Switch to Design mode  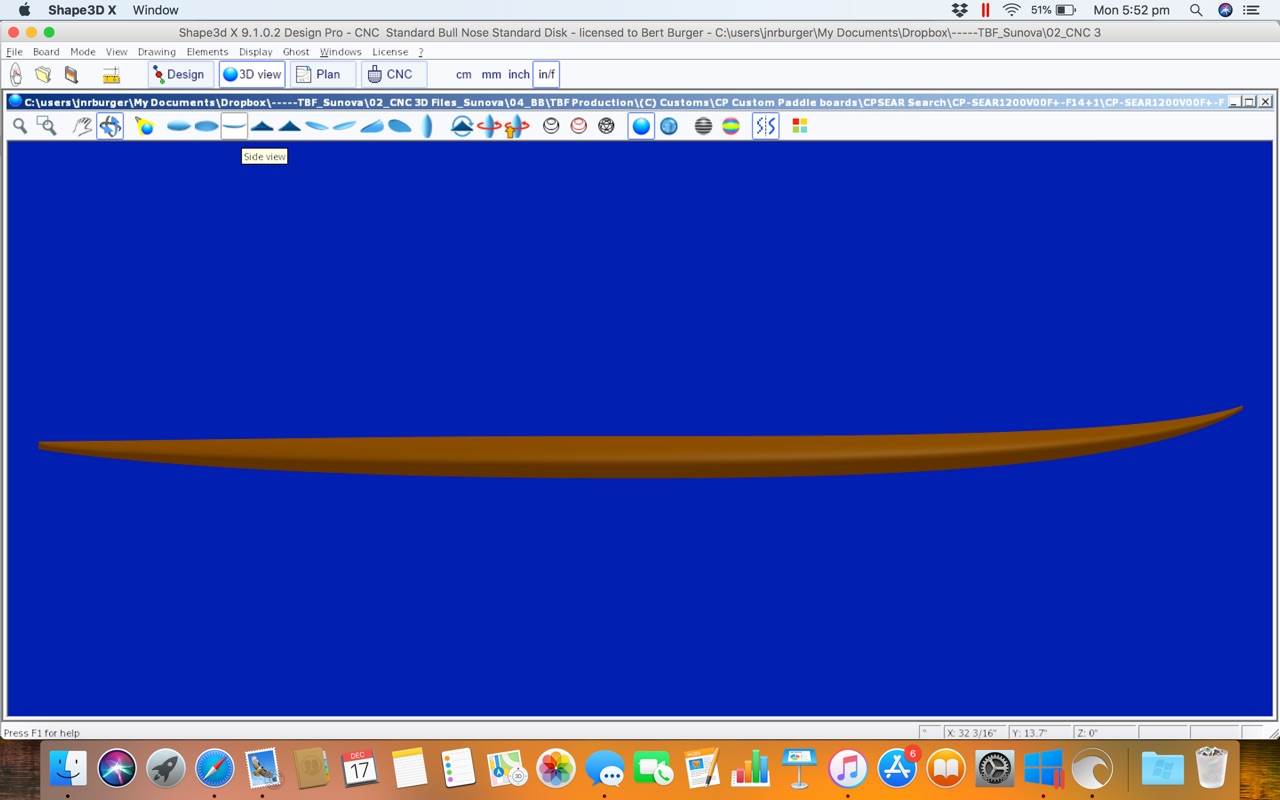point(180,74)
